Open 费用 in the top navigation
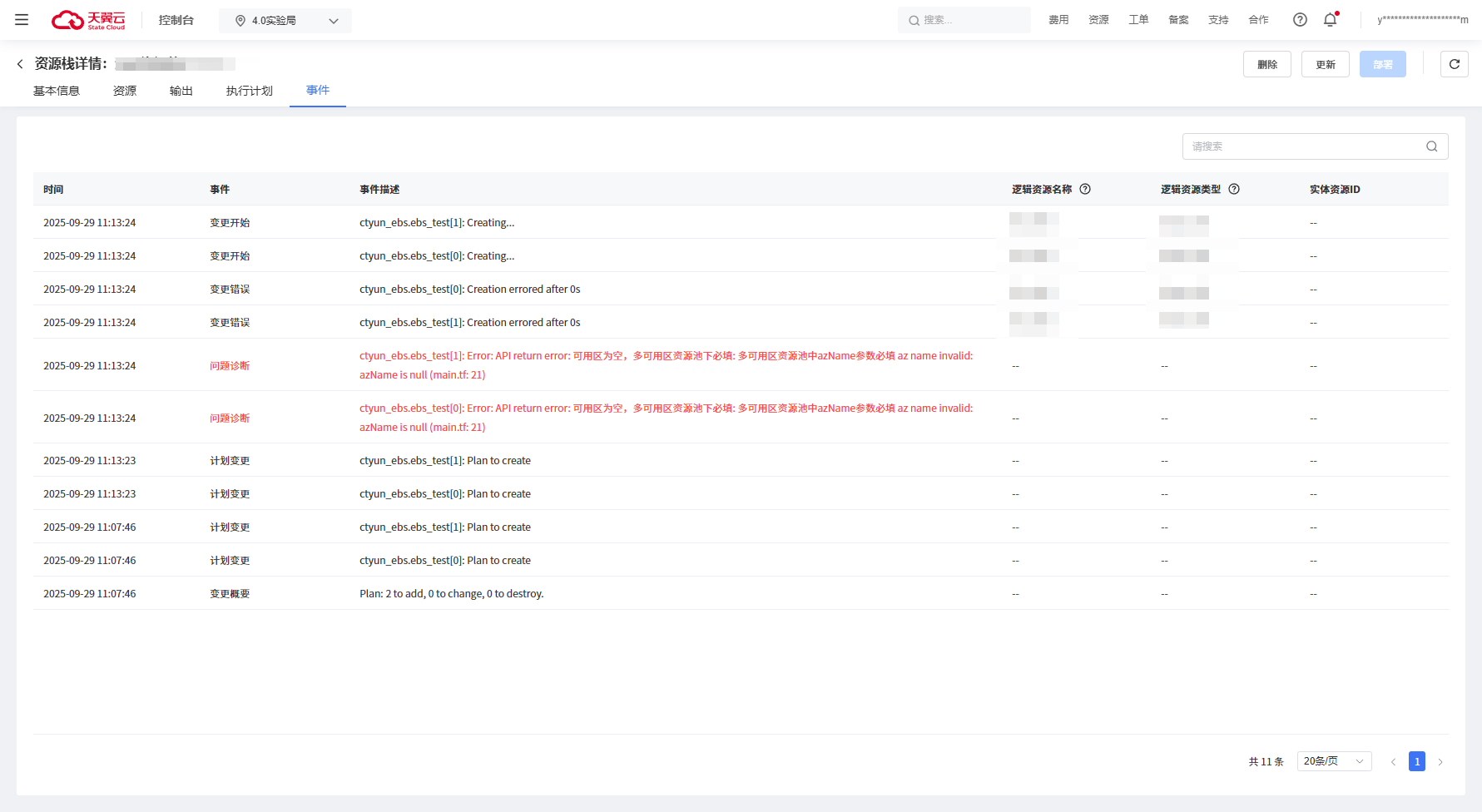This screenshot has height=812, width=1482. (1058, 20)
